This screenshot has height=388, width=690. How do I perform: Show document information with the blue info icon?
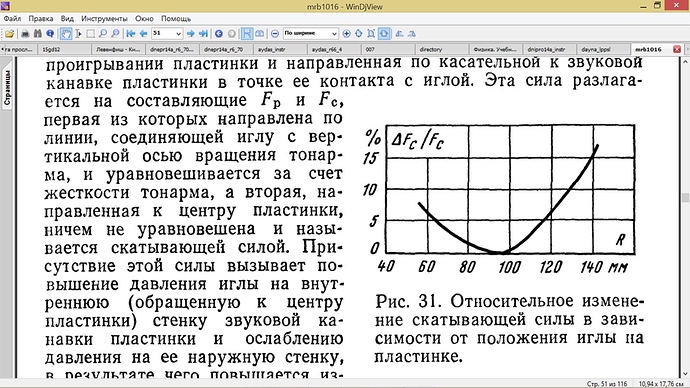pos(50,33)
